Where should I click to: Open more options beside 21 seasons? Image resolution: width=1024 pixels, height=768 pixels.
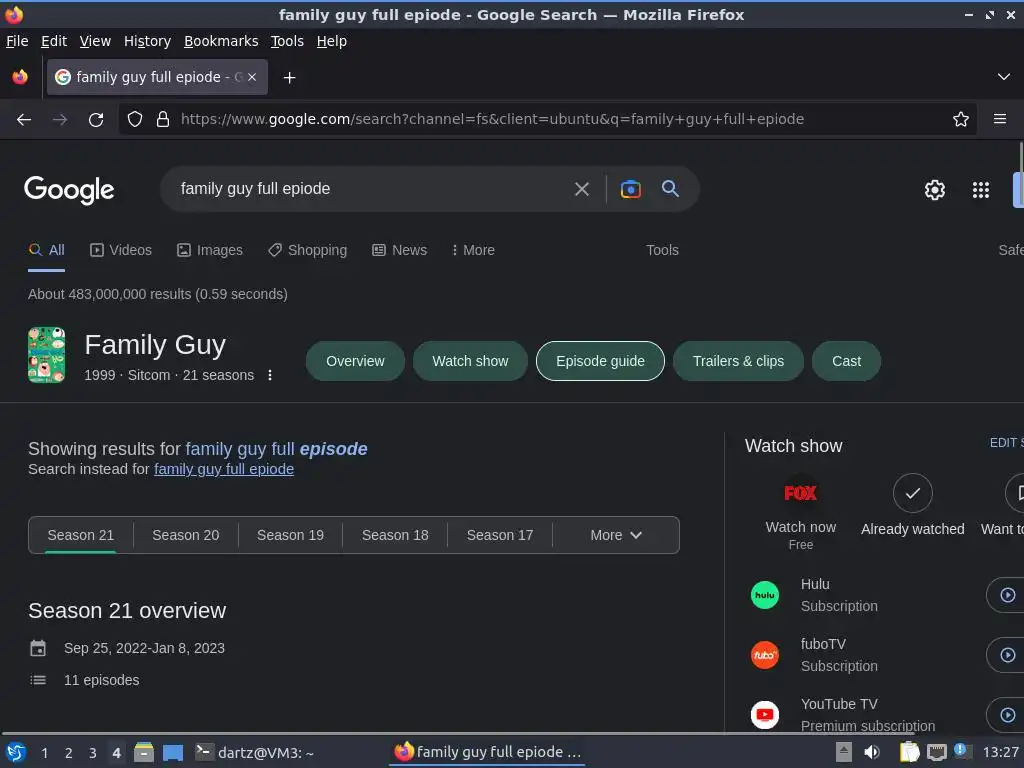click(270, 376)
